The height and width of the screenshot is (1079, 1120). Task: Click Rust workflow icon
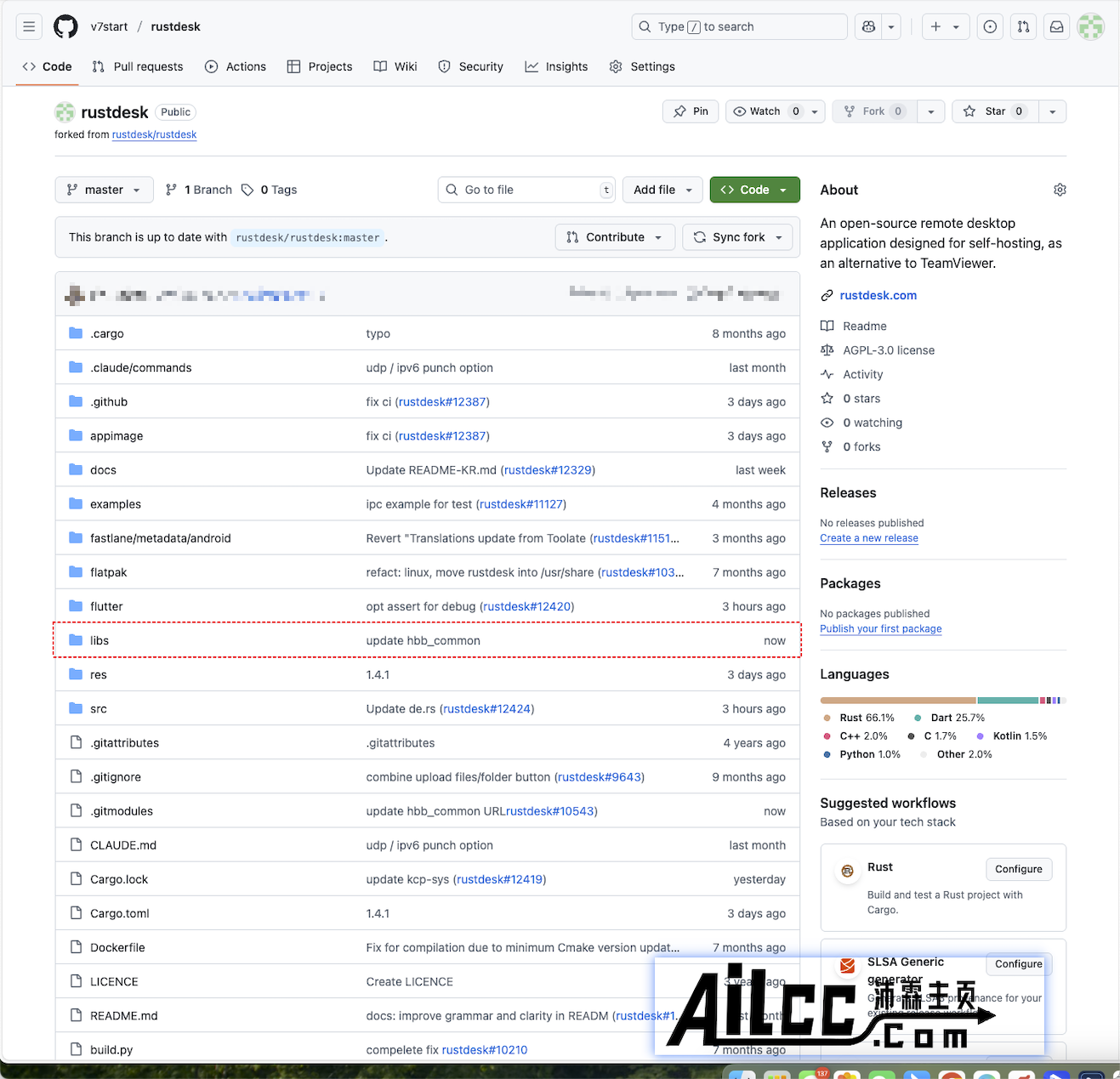pyautogui.click(x=847, y=871)
